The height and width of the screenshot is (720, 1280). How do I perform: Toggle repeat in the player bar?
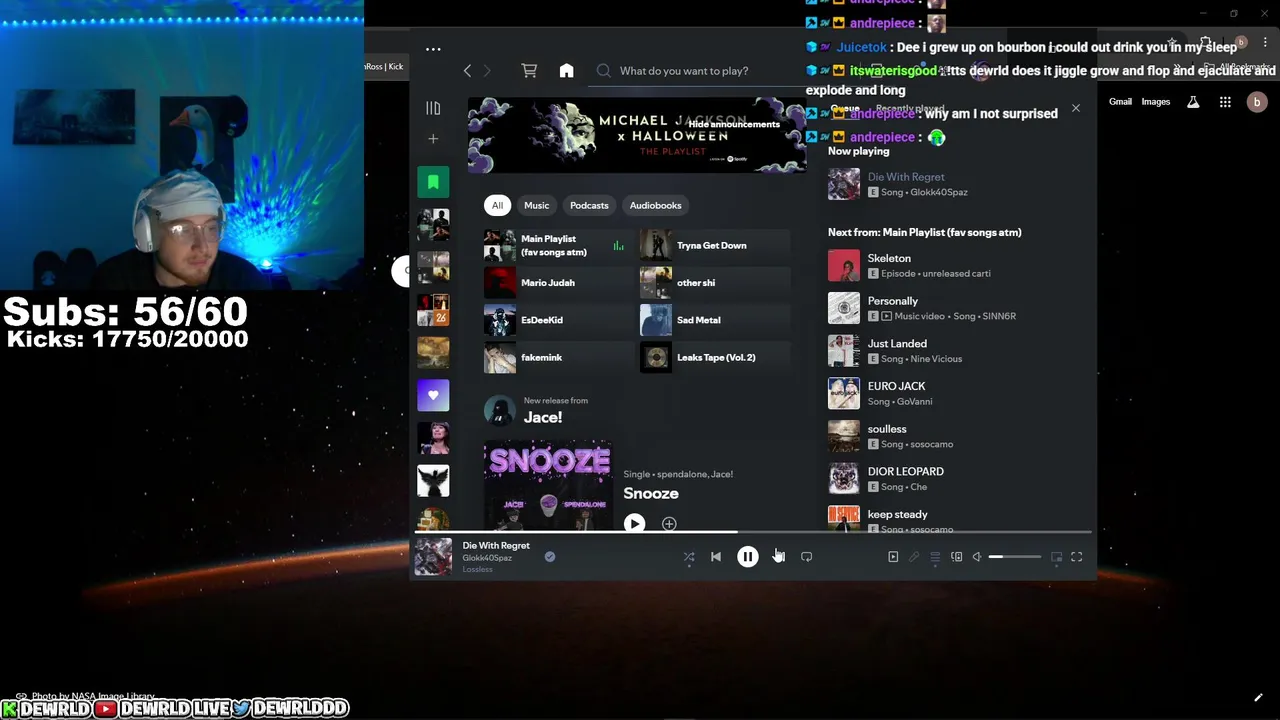pos(806,557)
